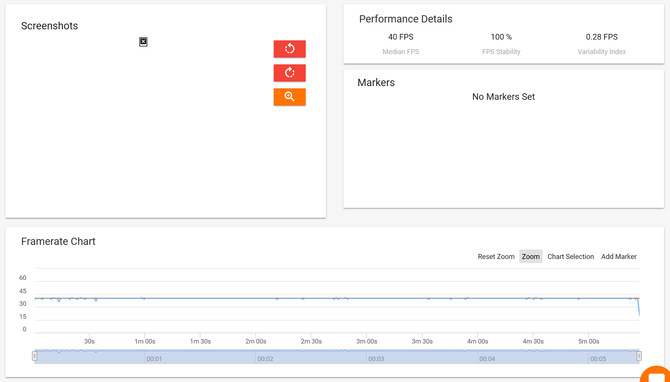Click the orange magnifier zoom button
This screenshot has height=382, width=670.
click(289, 97)
